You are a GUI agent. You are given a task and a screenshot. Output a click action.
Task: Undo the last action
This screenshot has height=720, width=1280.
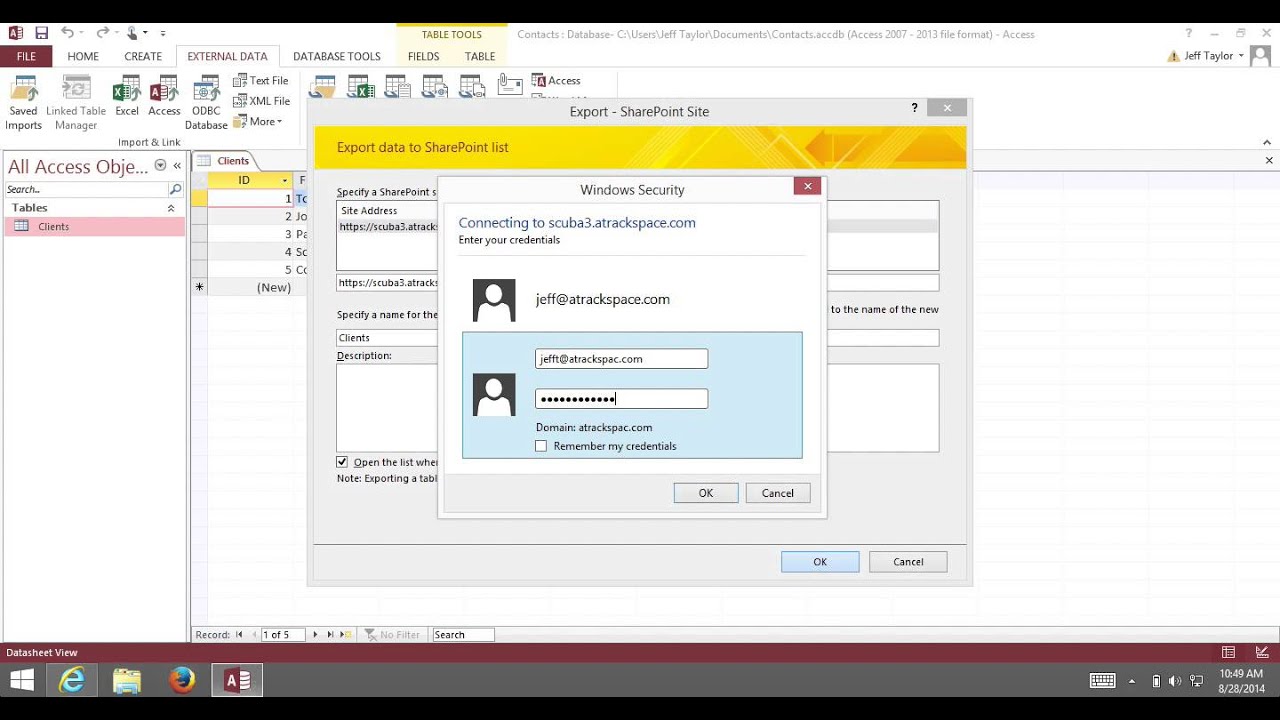pos(67,33)
